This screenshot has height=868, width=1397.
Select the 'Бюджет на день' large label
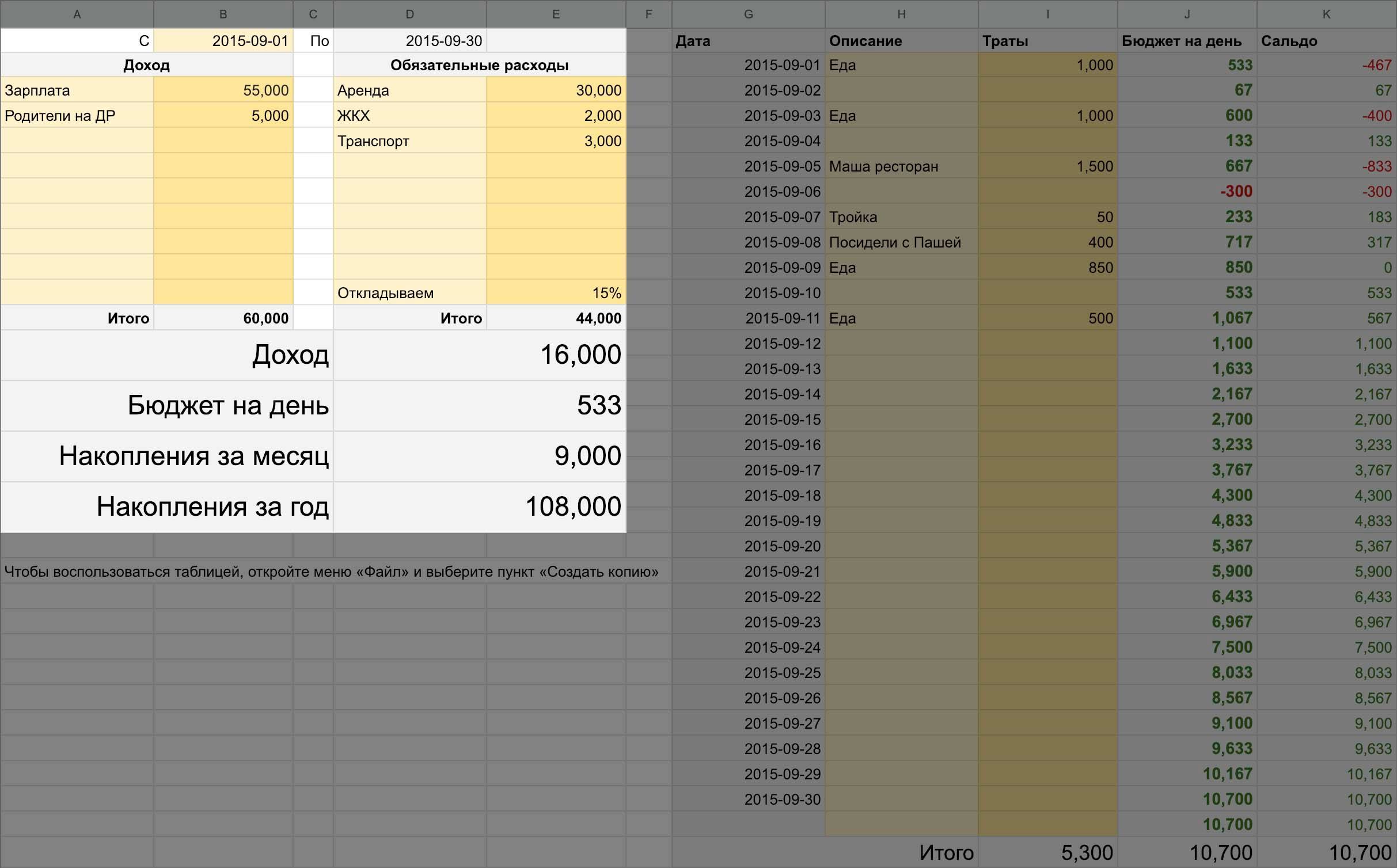point(167,406)
